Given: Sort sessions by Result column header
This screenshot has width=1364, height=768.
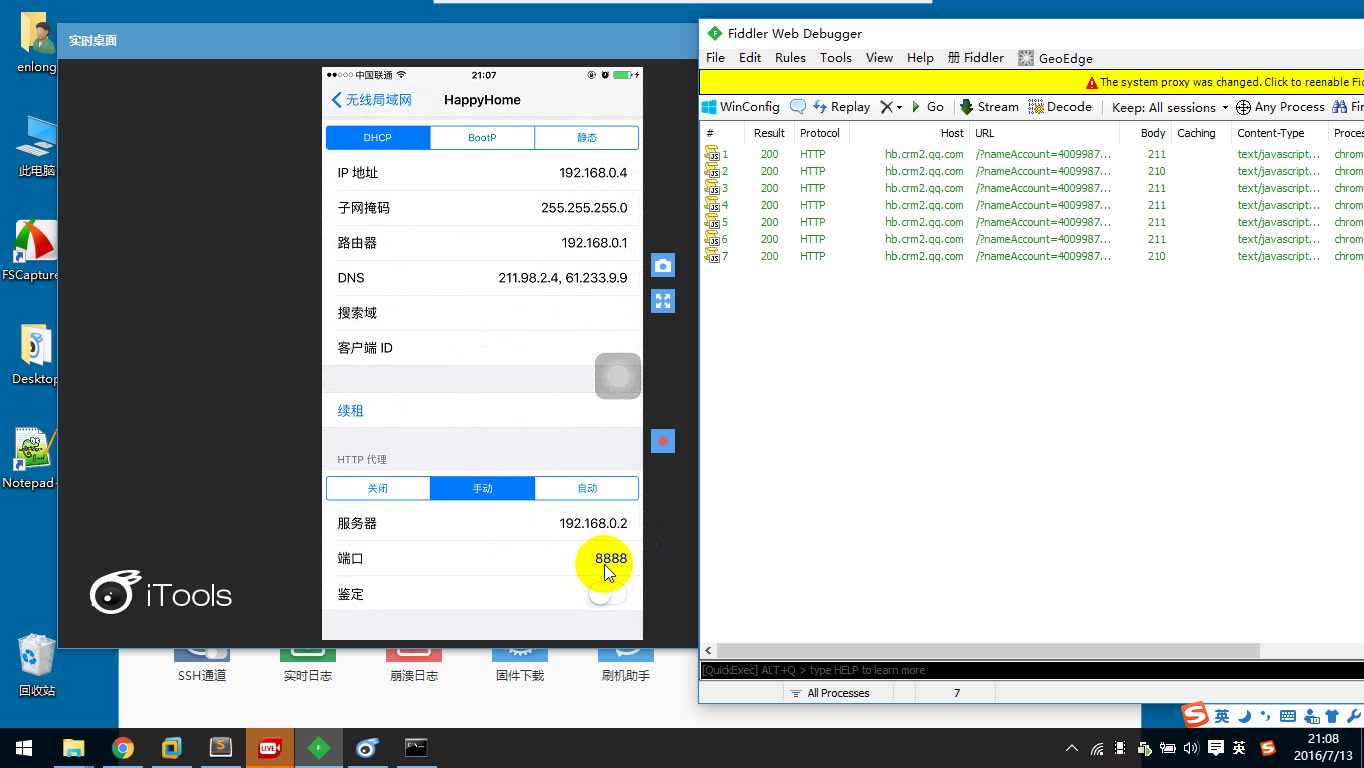Looking at the screenshot, I should (769, 133).
